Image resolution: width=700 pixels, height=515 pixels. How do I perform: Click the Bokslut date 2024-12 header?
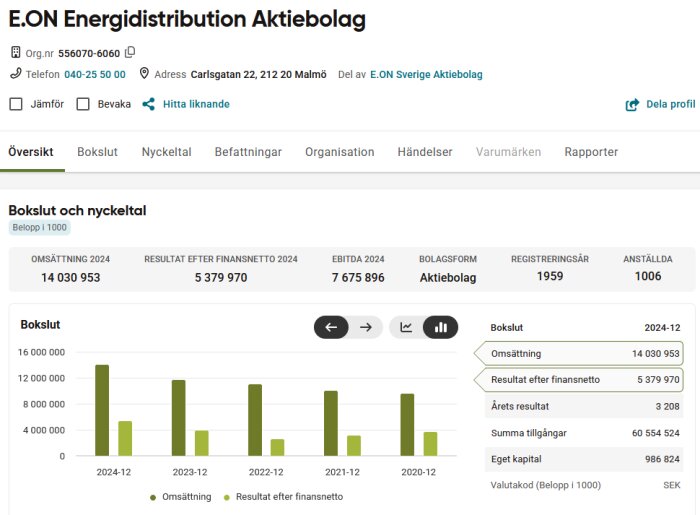tap(662, 328)
